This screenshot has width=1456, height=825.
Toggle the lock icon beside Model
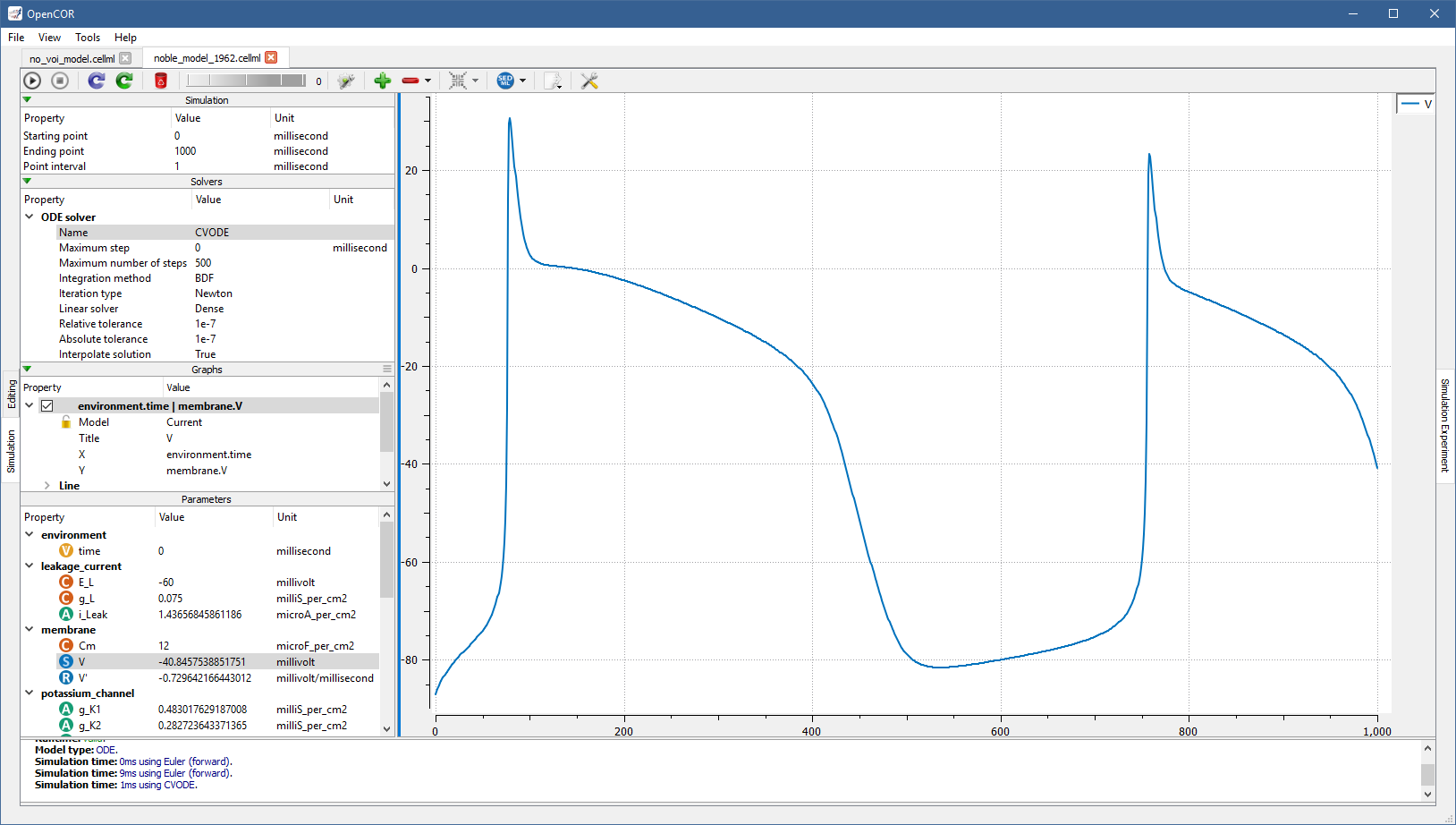click(x=66, y=422)
